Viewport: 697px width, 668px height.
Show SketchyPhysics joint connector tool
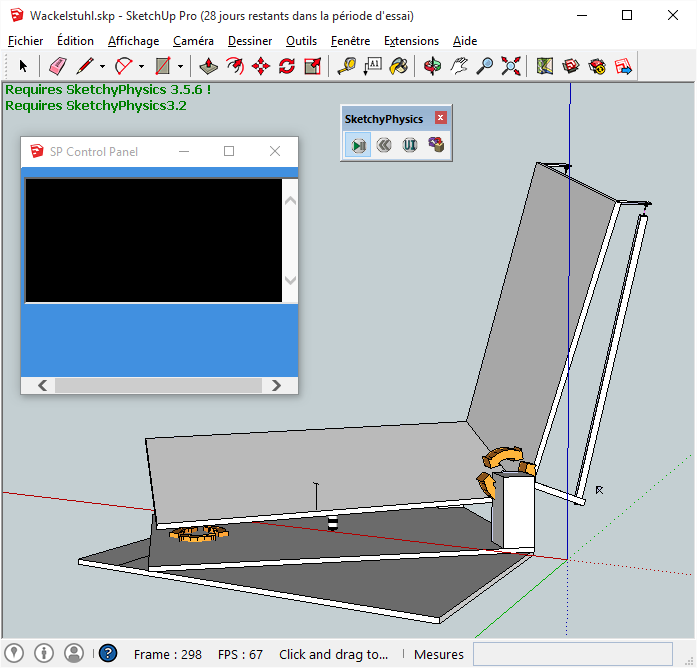click(x=436, y=145)
